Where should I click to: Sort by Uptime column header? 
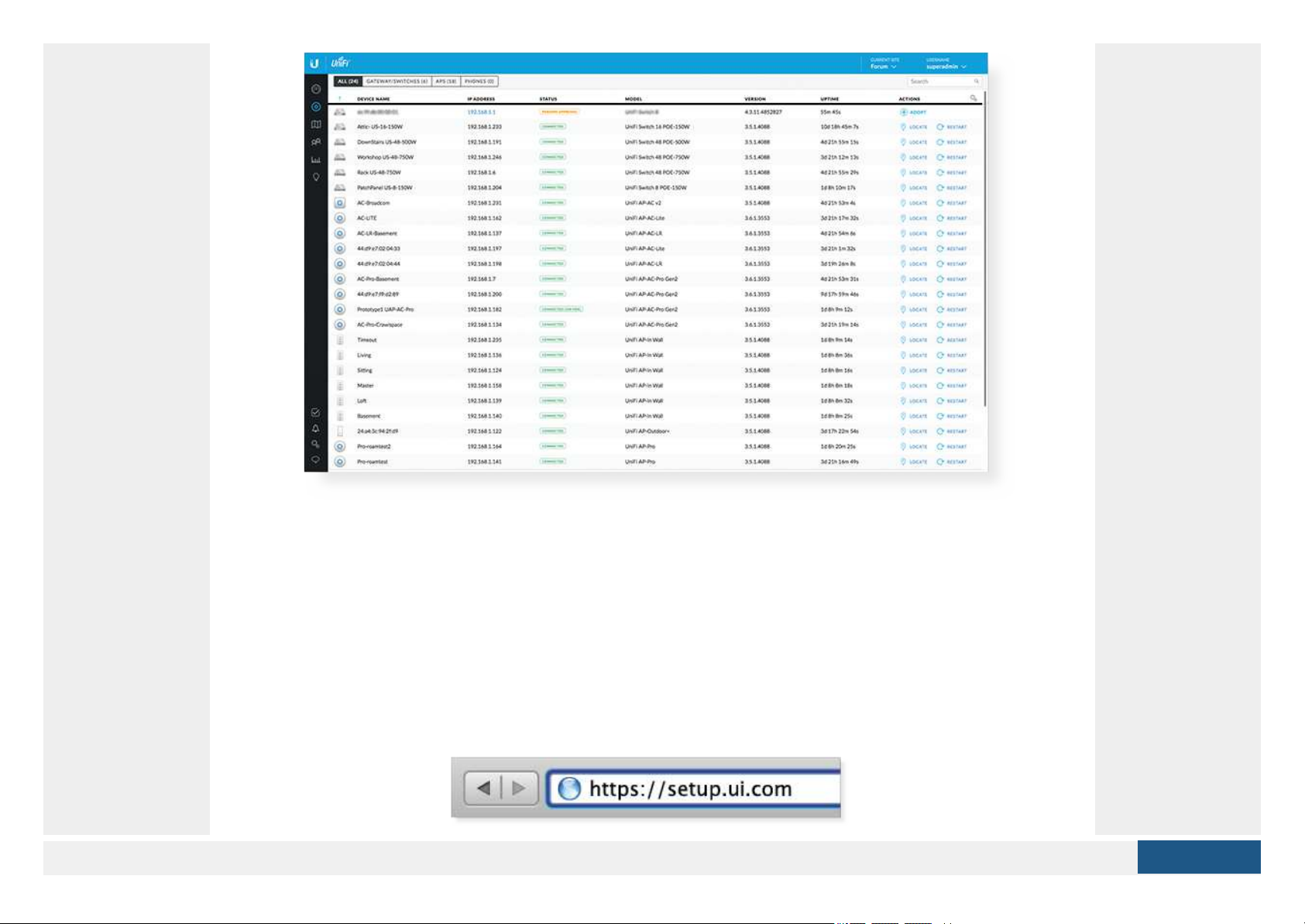(829, 99)
